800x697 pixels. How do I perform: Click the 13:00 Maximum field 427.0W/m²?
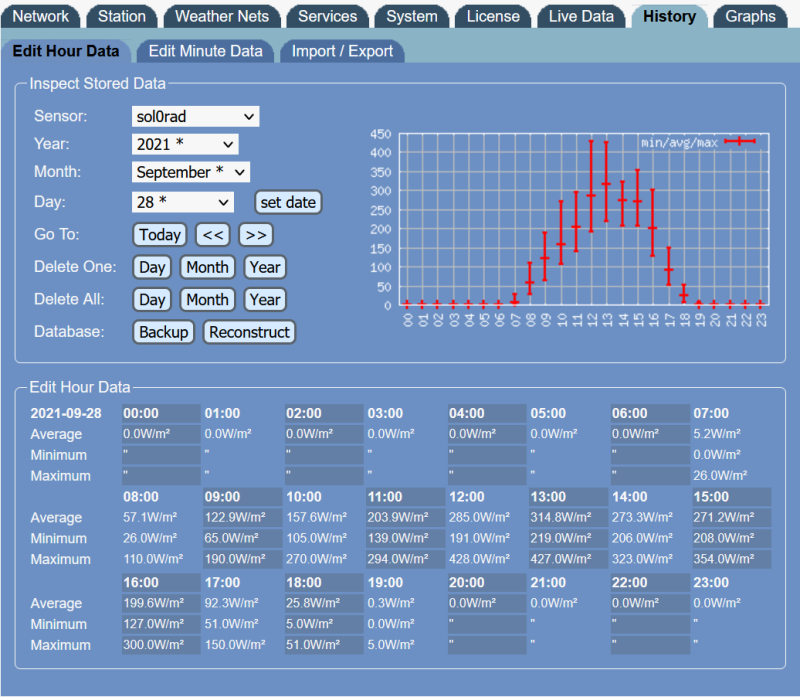click(x=568, y=560)
